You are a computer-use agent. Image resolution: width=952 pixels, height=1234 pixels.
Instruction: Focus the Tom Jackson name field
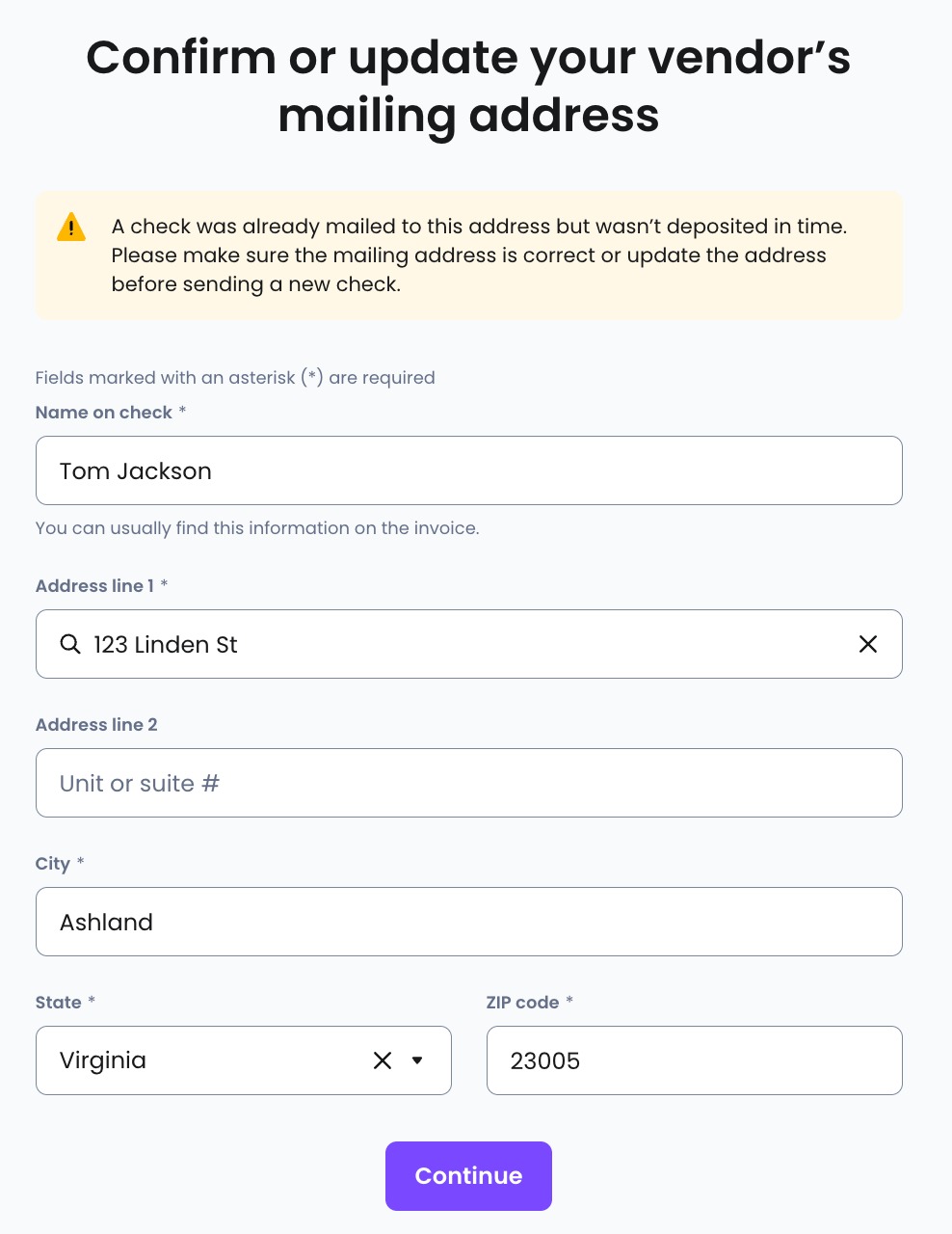click(x=469, y=470)
